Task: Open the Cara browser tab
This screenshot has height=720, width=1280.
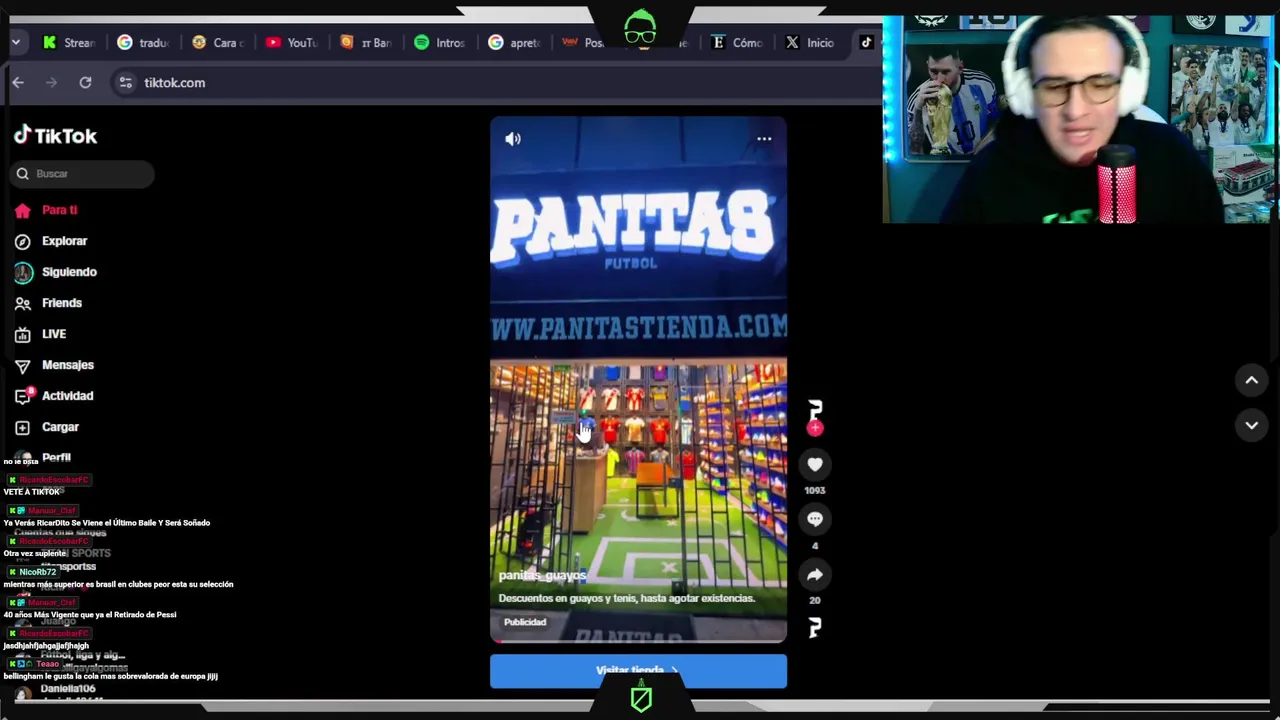Action: (217, 43)
